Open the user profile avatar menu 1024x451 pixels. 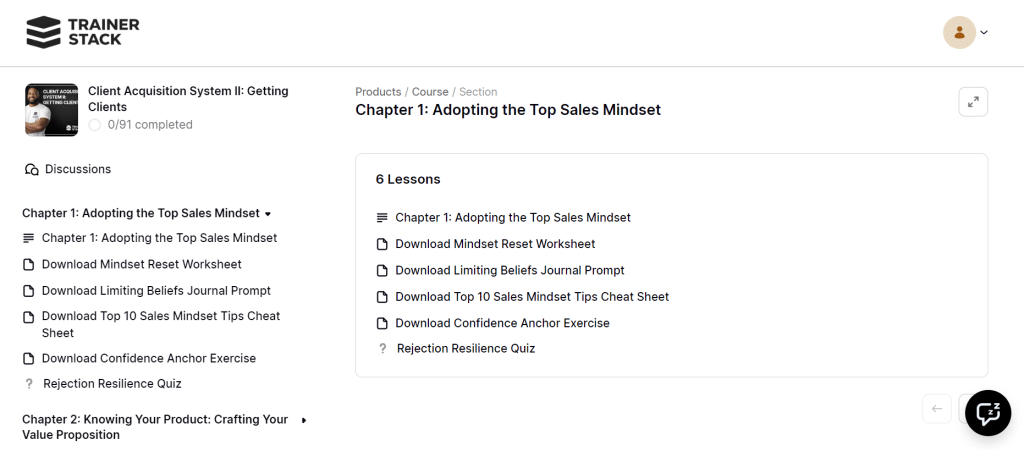coord(960,32)
